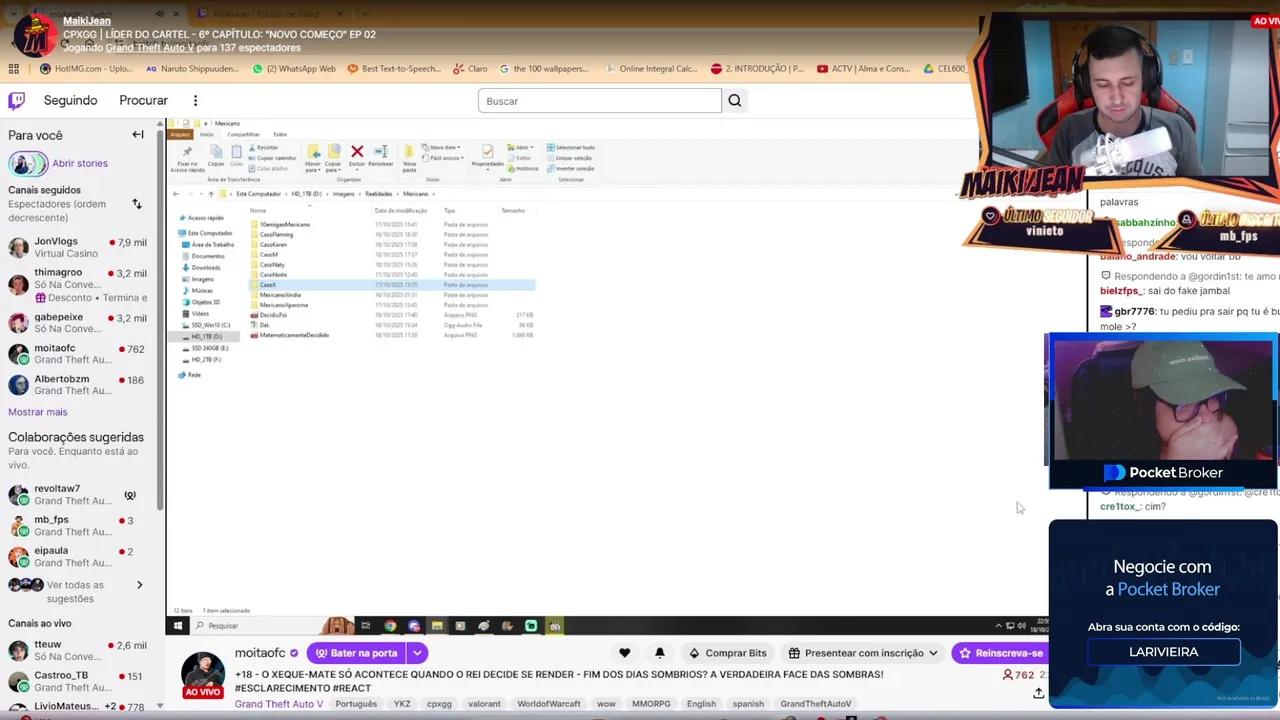Image resolution: width=1280 pixels, height=720 pixels.
Task: Focus the Buscar search field
Action: tap(599, 101)
